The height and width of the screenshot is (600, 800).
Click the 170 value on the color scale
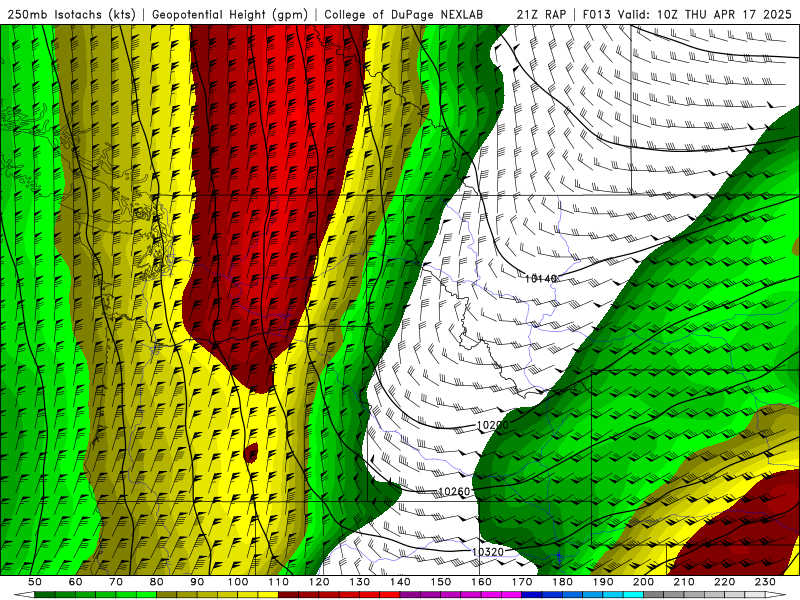point(522,582)
